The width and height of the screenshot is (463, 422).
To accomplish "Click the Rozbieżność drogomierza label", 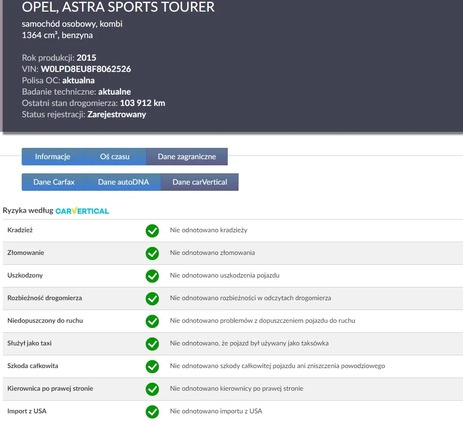I will (45, 298).
